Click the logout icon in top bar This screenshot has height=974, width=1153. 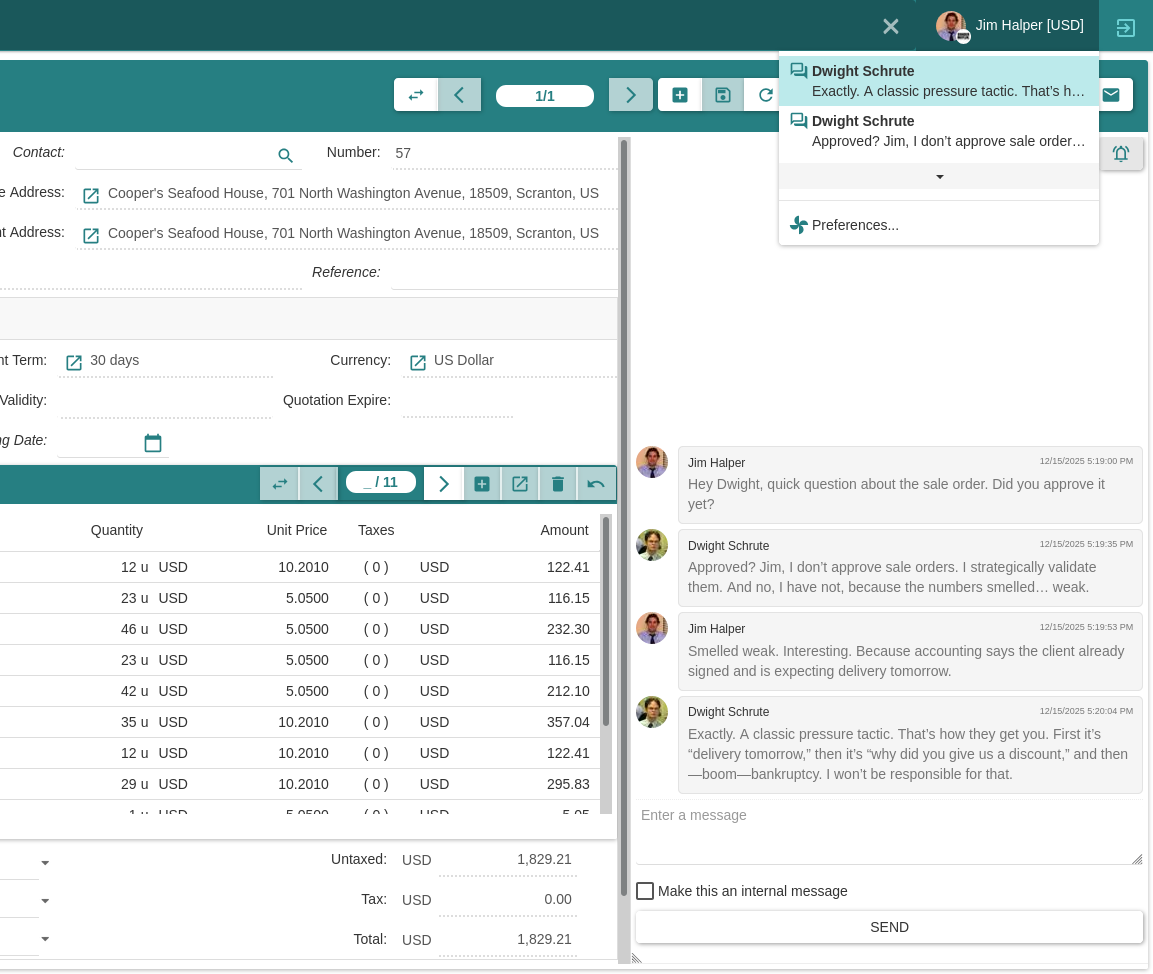[1125, 27]
